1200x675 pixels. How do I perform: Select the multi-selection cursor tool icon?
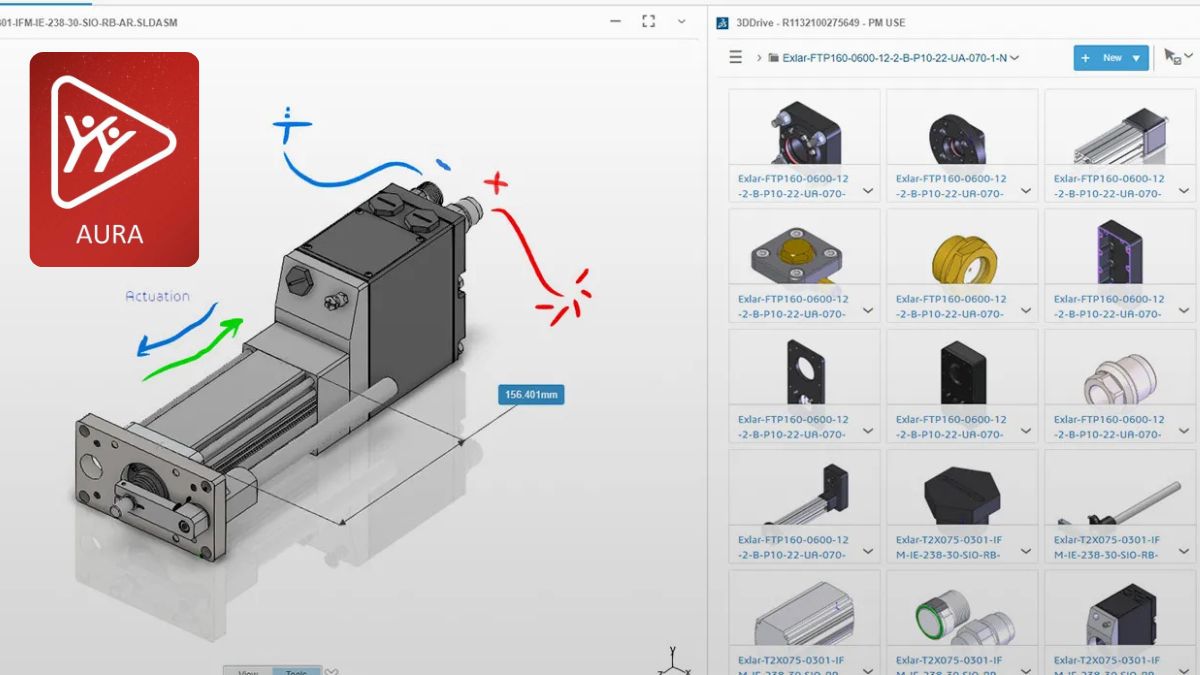coord(1168,55)
